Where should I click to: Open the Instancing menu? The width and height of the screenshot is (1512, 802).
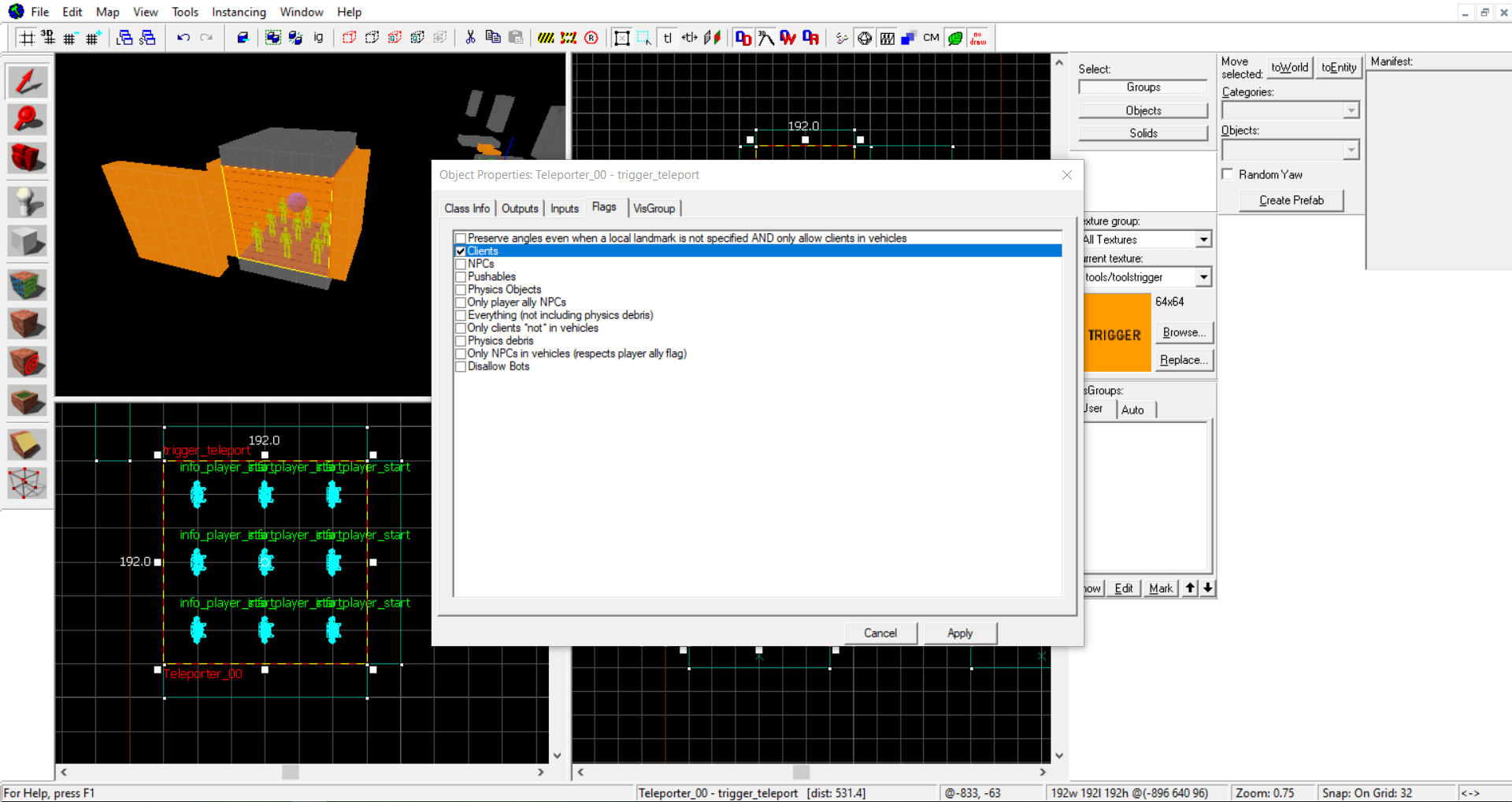[239, 12]
